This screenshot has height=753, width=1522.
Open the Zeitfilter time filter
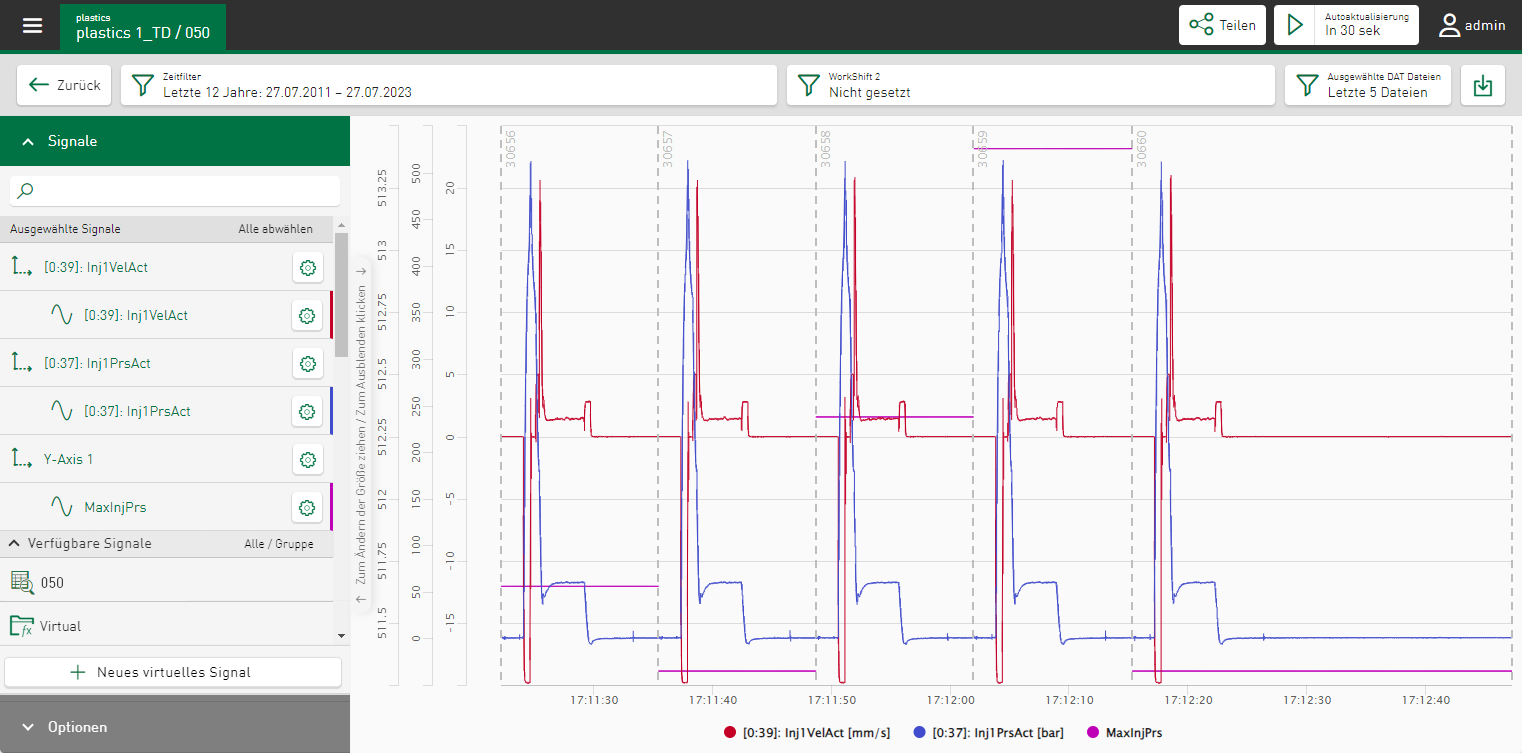[448, 86]
